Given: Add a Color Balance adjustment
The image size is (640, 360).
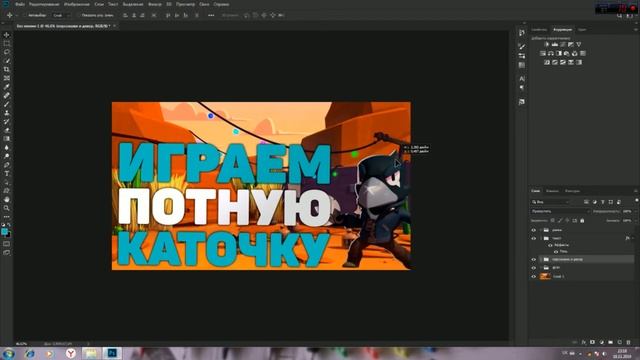Looking at the screenshot, I should [x=551, y=53].
